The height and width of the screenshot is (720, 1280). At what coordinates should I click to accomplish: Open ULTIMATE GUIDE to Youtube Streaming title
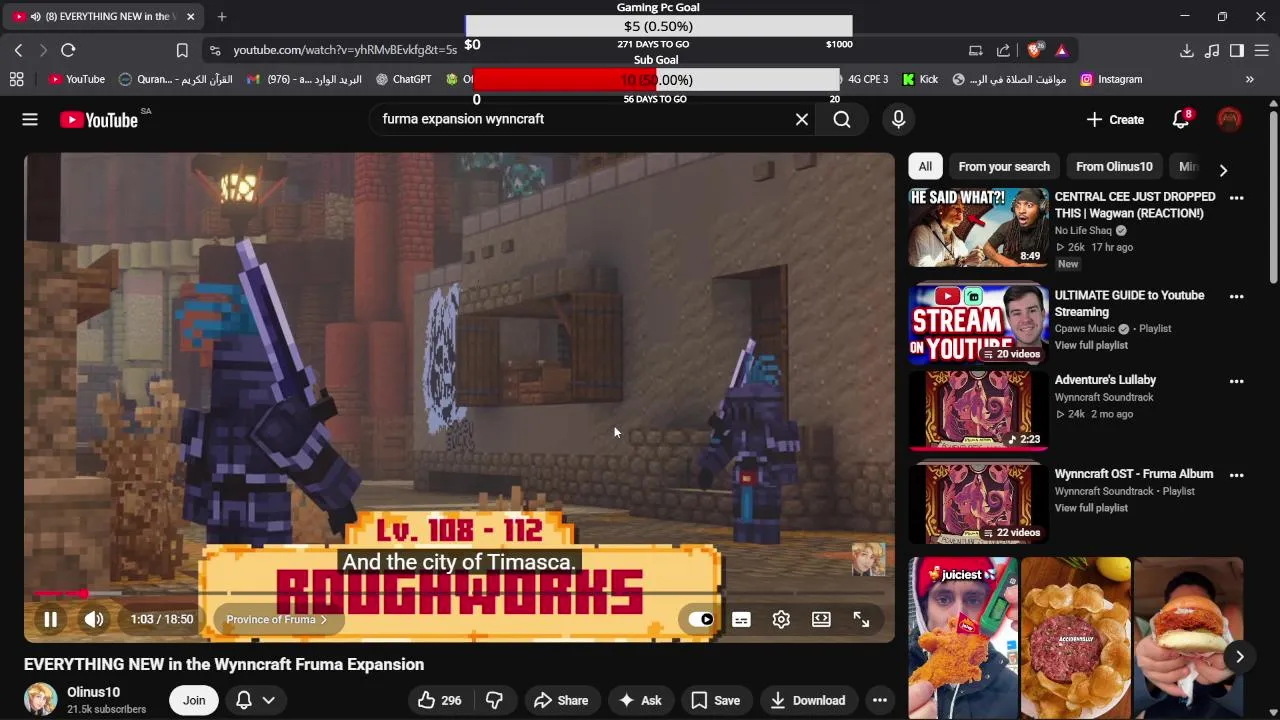click(1129, 304)
